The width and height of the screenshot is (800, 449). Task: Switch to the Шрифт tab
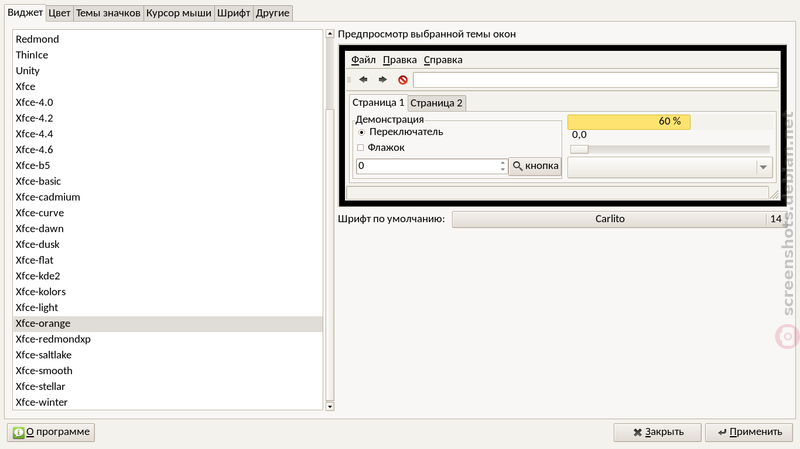tap(234, 13)
